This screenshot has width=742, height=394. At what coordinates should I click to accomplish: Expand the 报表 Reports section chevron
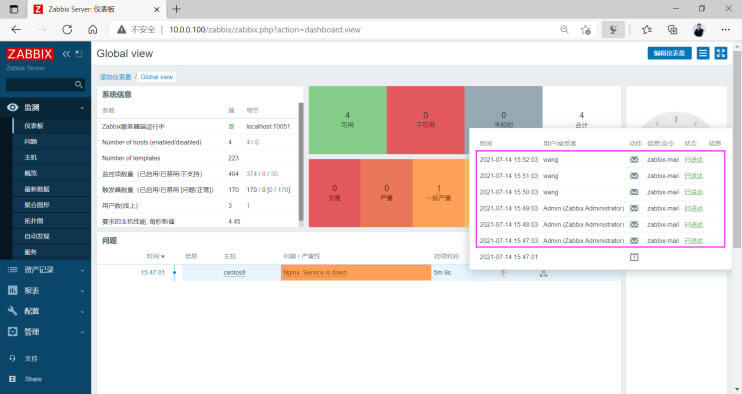82,291
